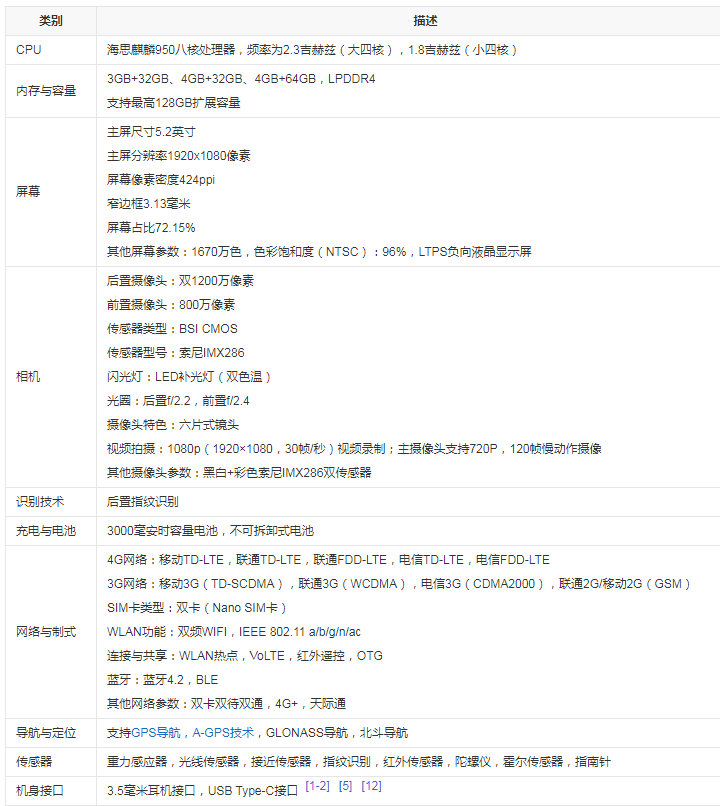Select the 屏幕 category cell
The image size is (720, 806).
pyautogui.click(x=51, y=192)
